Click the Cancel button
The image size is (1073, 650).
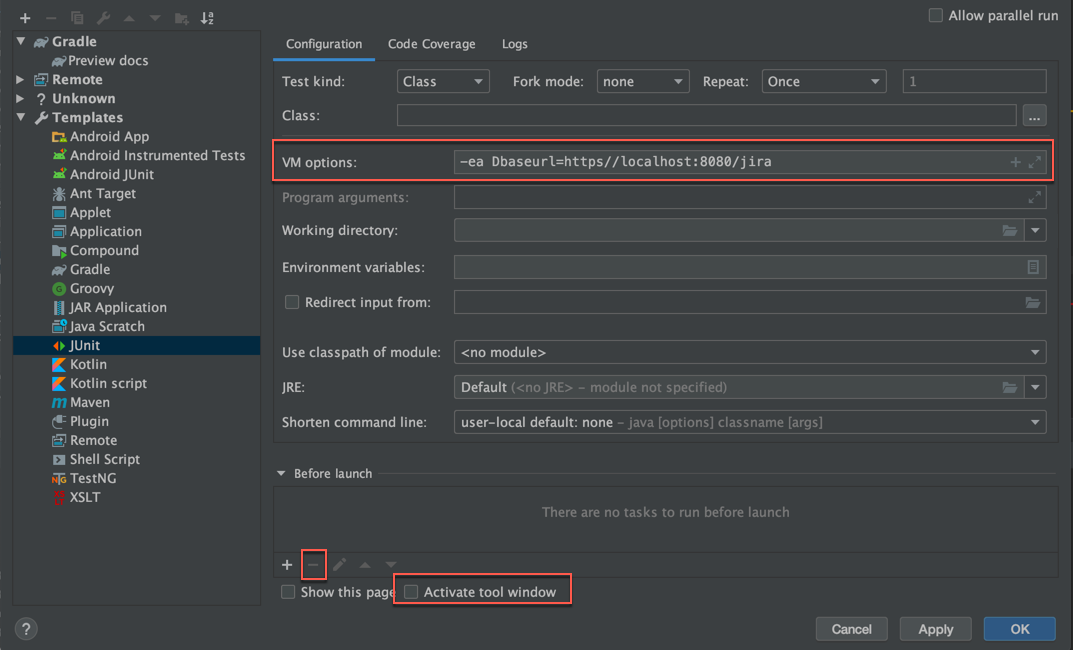tap(851, 629)
